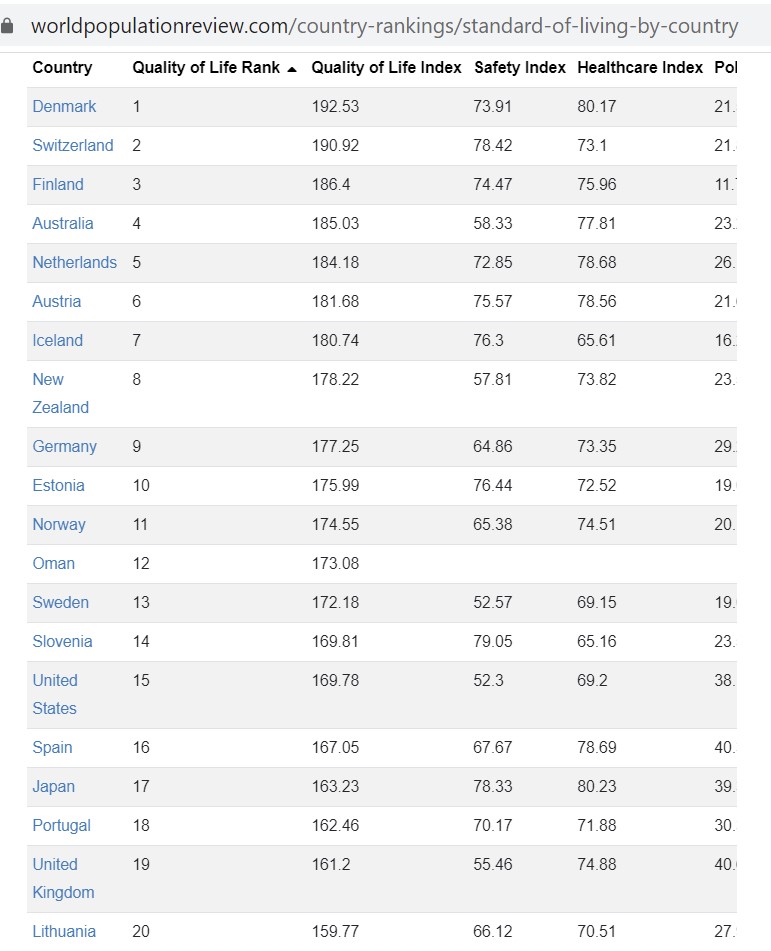Click the URL in the address bar
Viewport: 771px width, 951px height.
[x=385, y=26]
